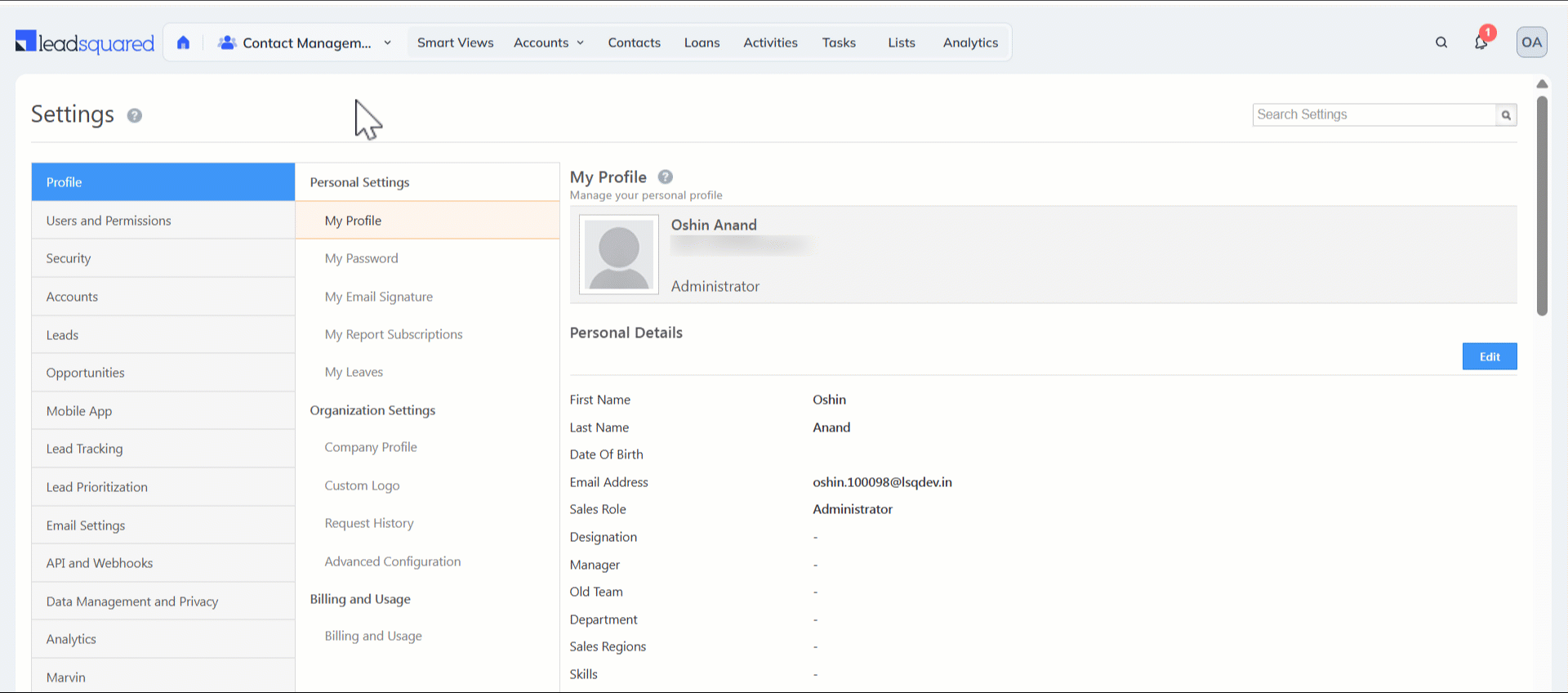Image resolution: width=1568 pixels, height=693 pixels.
Task: Click the help icon beside Settings
Action: click(x=135, y=116)
